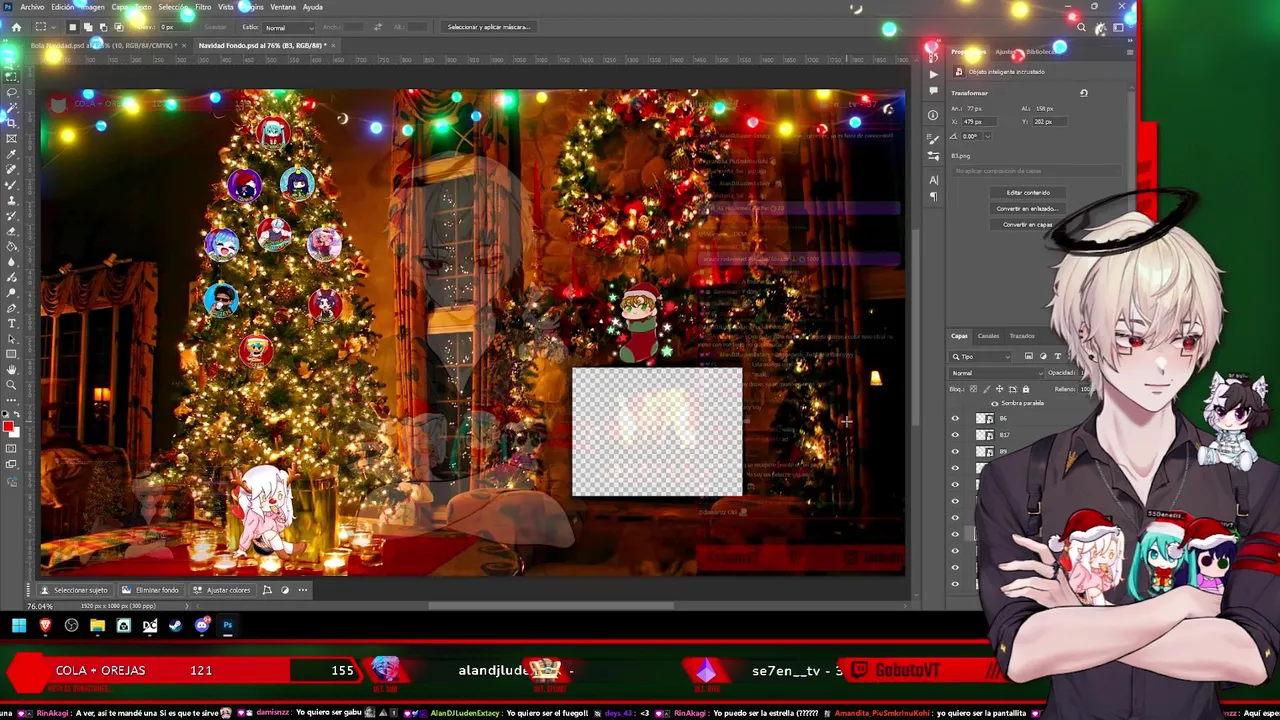The image size is (1280, 720).
Task: Select the Brush tool
Action: pyautogui.click(x=12, y=184)
